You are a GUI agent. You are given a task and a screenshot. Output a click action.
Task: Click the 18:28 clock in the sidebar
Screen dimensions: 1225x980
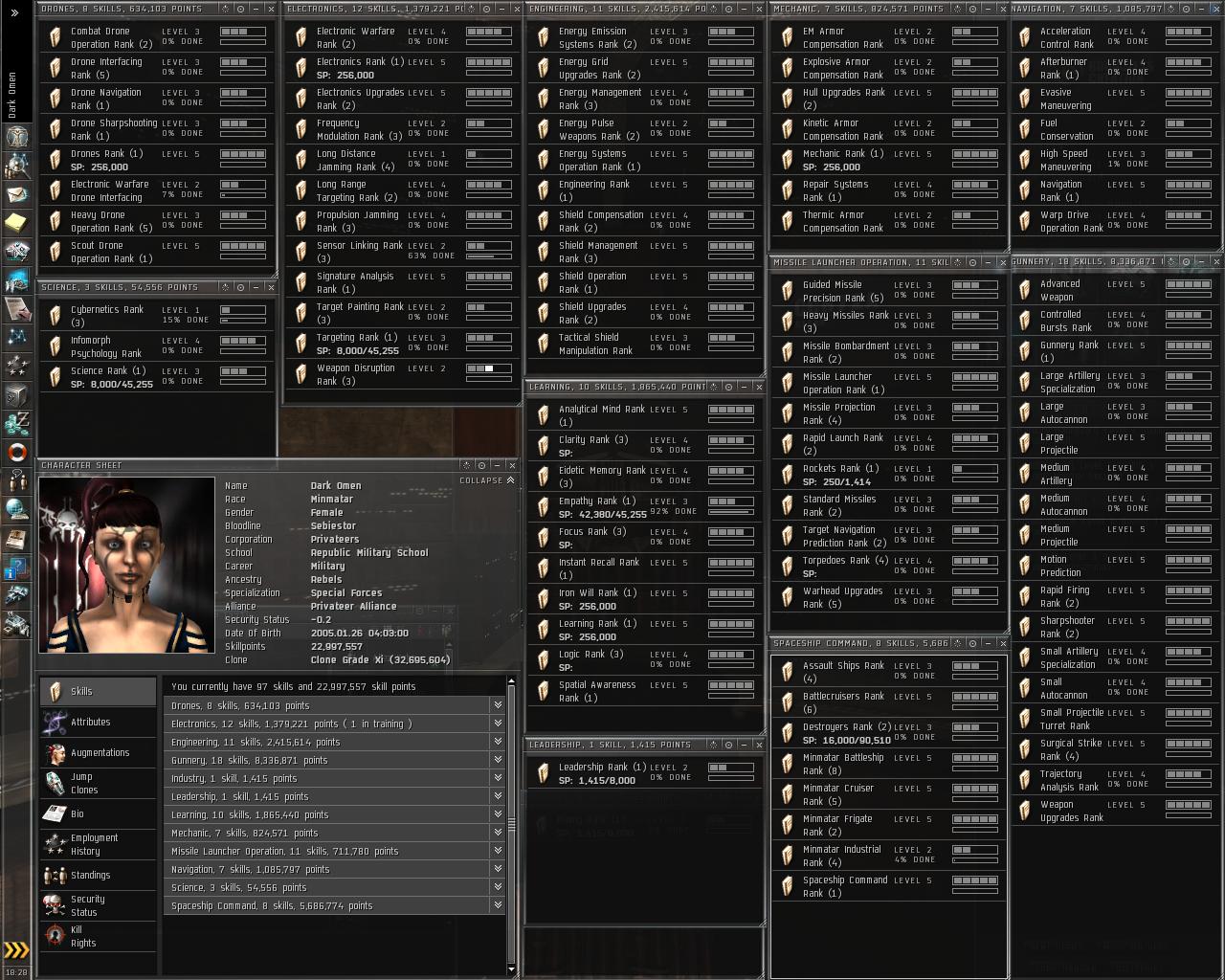(x=16, y=971)
